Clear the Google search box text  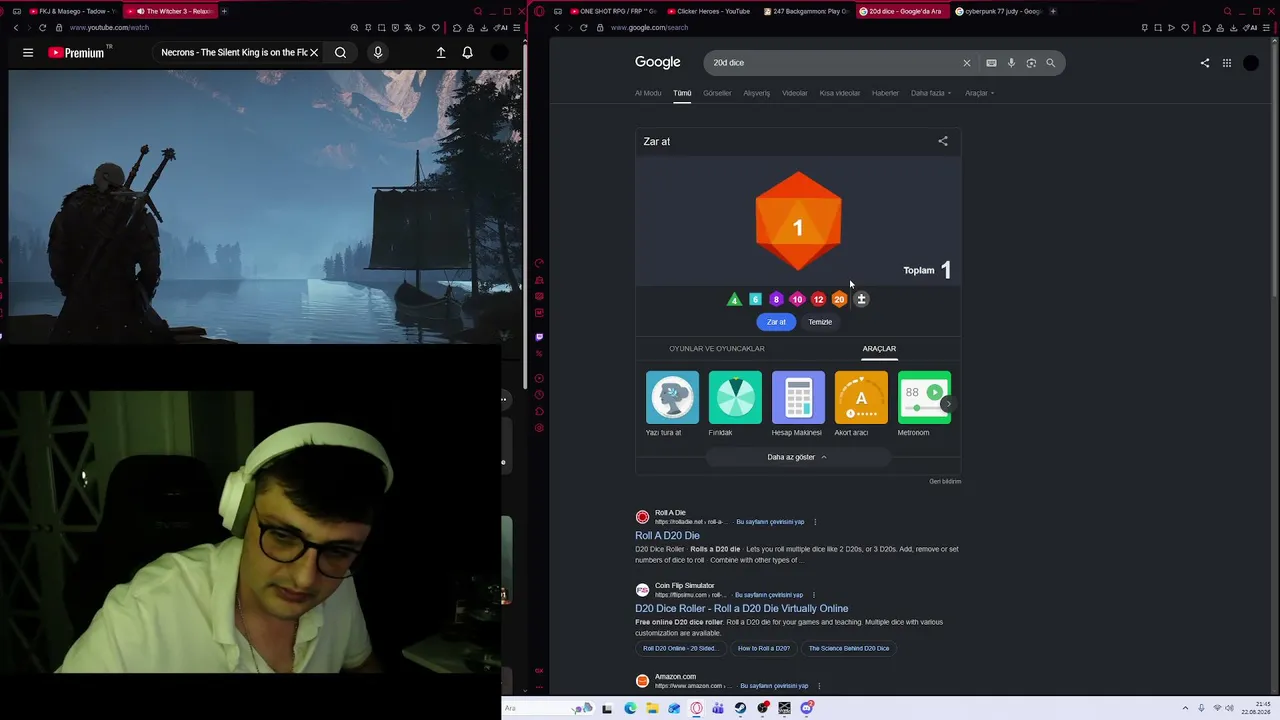(x=966, y=63)
